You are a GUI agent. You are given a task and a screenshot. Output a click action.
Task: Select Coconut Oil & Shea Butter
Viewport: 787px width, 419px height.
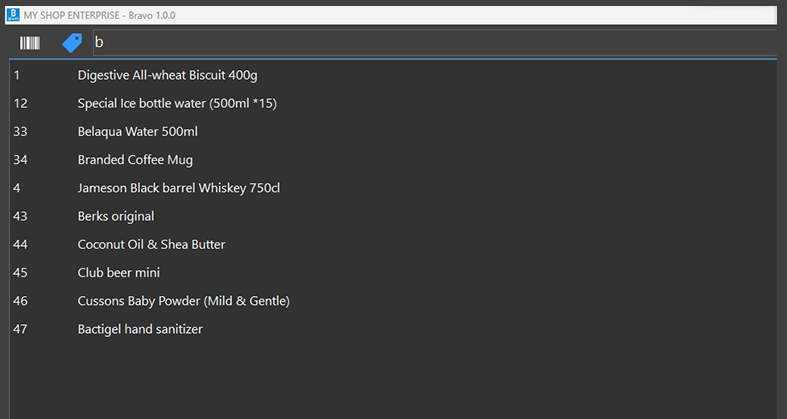pos(151,244)
